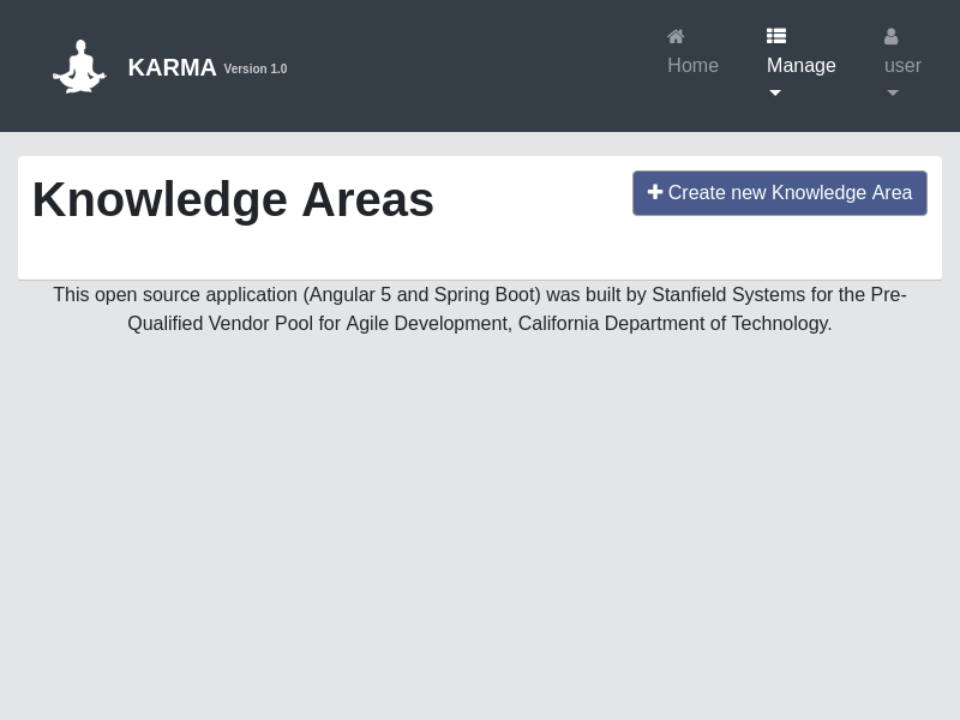The image size is (960, 720).
Task: Click the empty gray area beneath footer
Action: tap(480, 520)
